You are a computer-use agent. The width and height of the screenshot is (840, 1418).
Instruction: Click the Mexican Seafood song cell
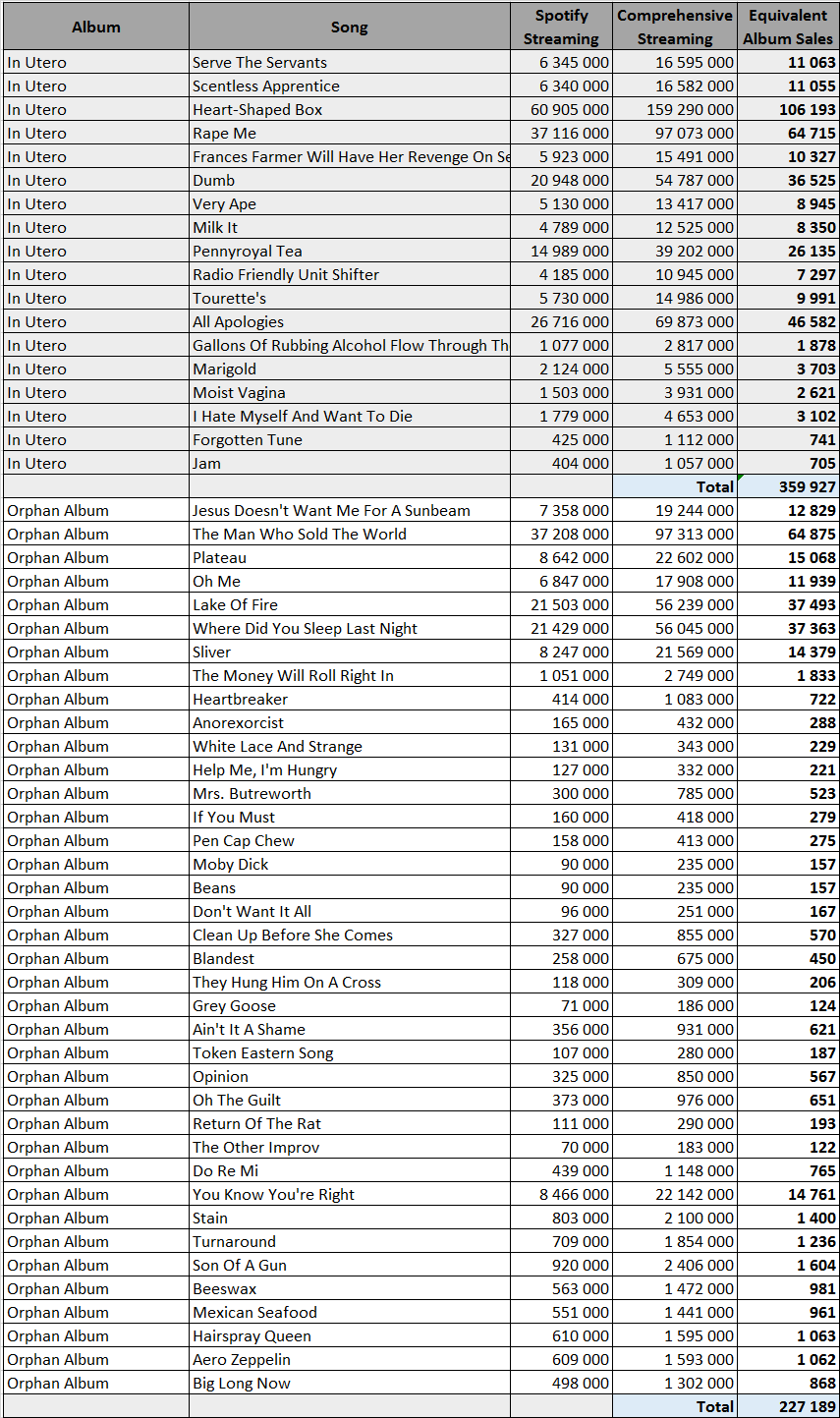tap(349, 1312)
